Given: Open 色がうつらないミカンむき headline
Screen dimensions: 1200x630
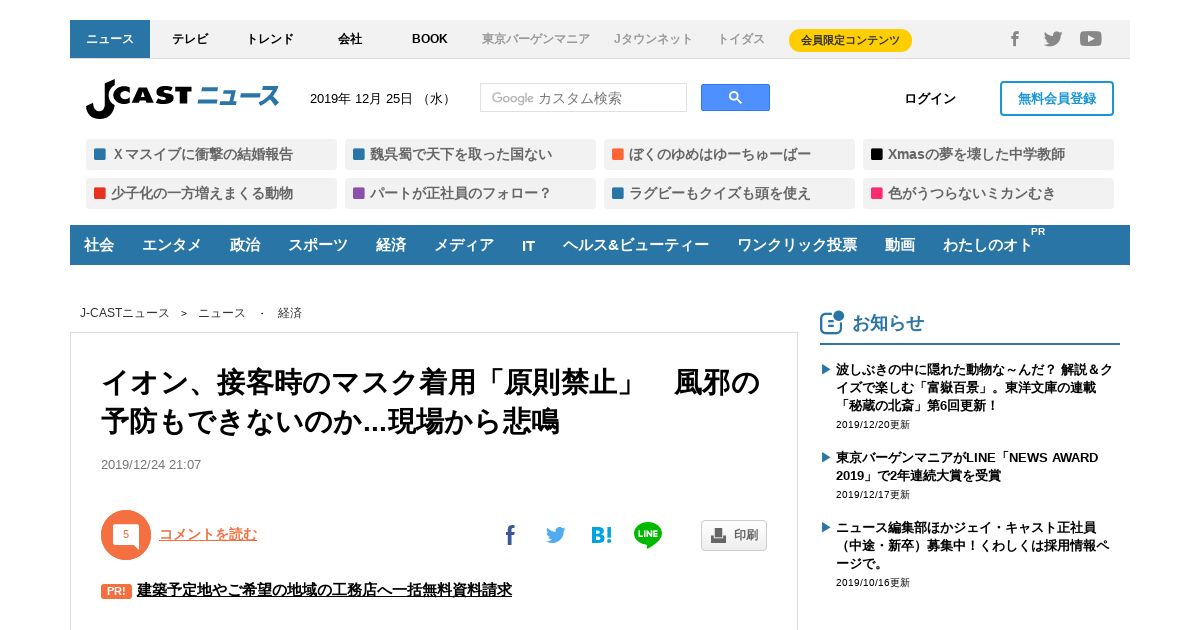Looking at the screenshot, I should coord(988,193).
